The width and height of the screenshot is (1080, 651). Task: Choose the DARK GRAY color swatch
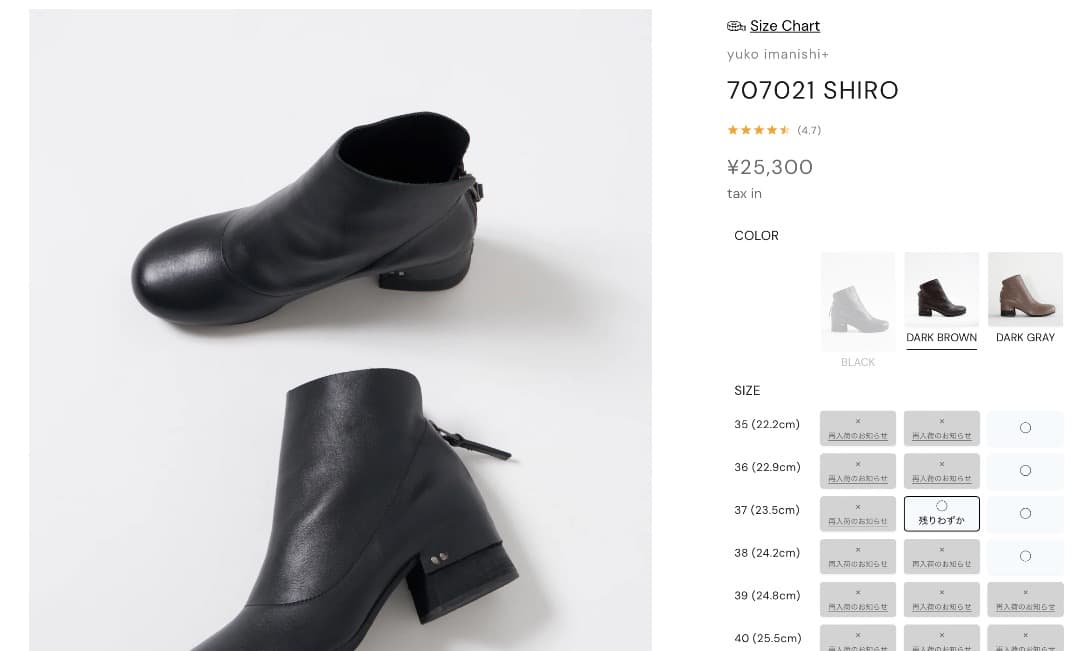click(x=1025, y=290)
